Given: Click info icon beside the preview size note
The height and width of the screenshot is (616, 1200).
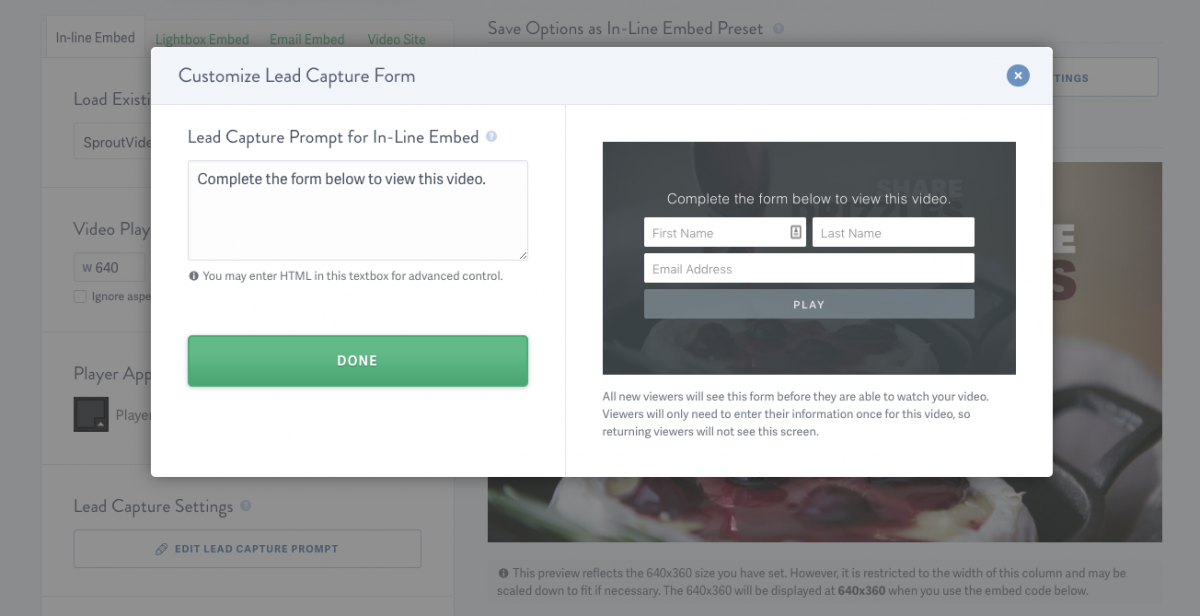Looking at the screenshot, I should pyautogui.click(x=502, y=573).
